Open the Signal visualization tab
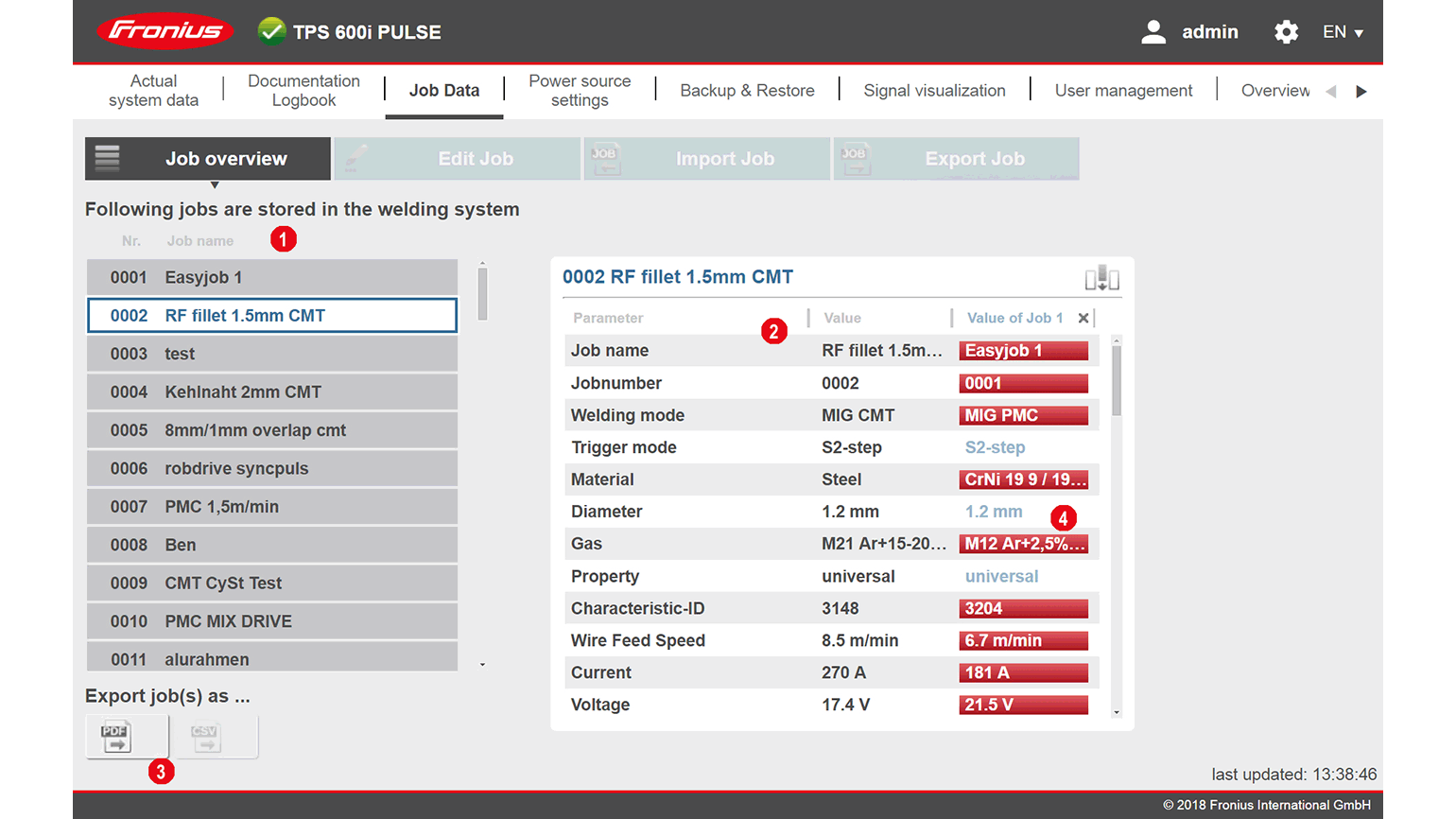The width and height of the screenshot is (1456, 819). (x=934, y=91)
